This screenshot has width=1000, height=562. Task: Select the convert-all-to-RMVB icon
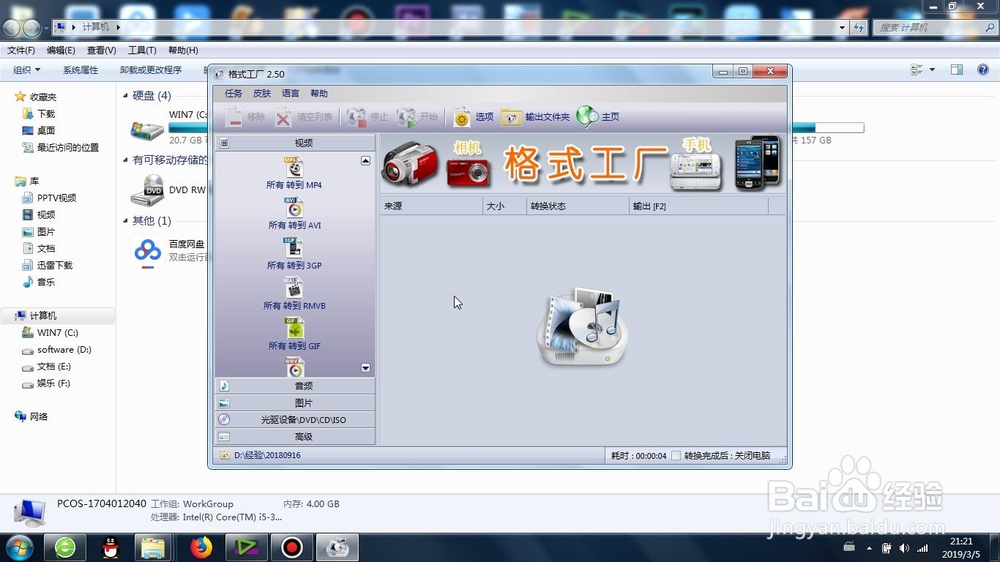tap(294, 288)
